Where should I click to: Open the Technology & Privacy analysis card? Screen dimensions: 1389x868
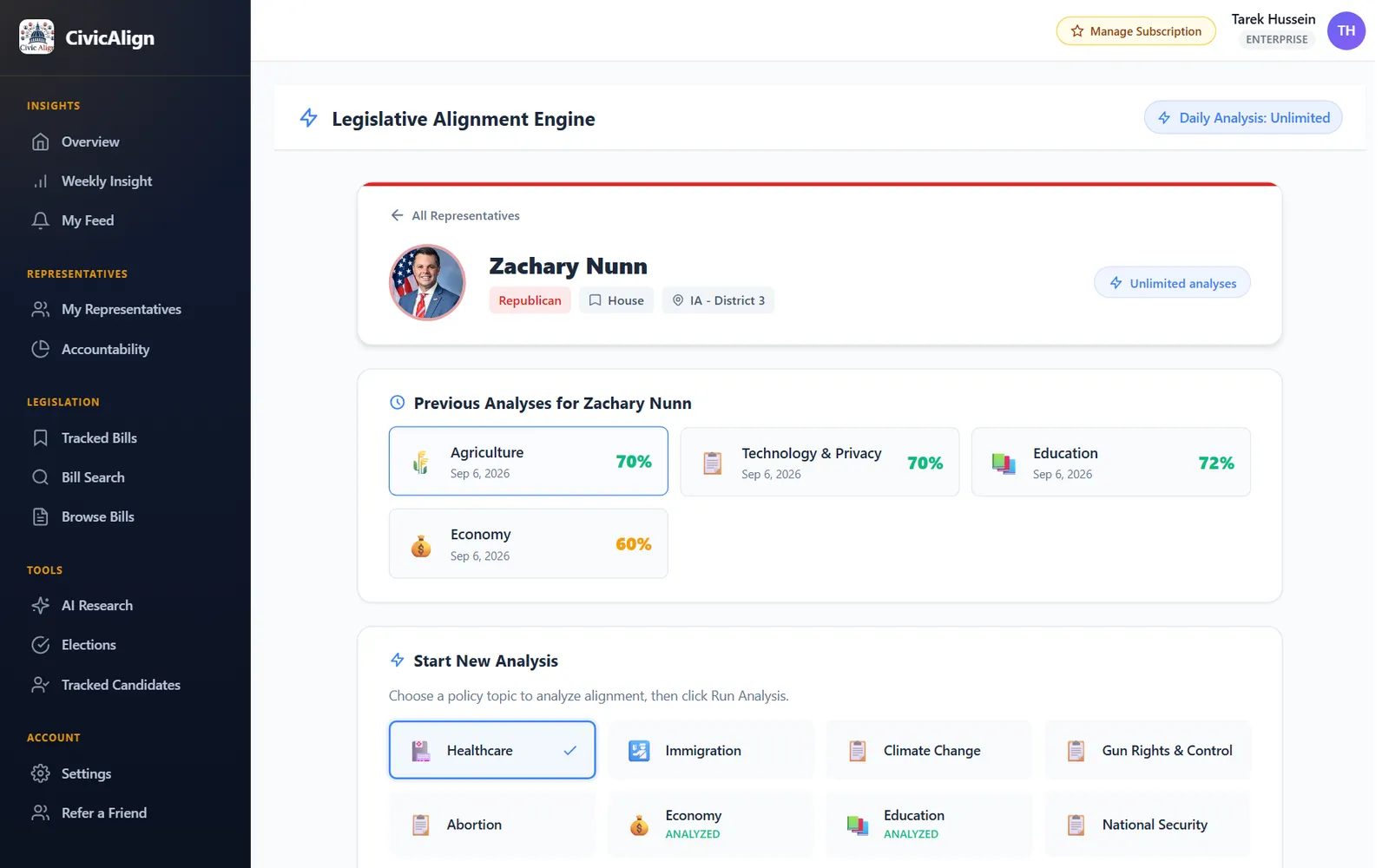tap(820, 462)
